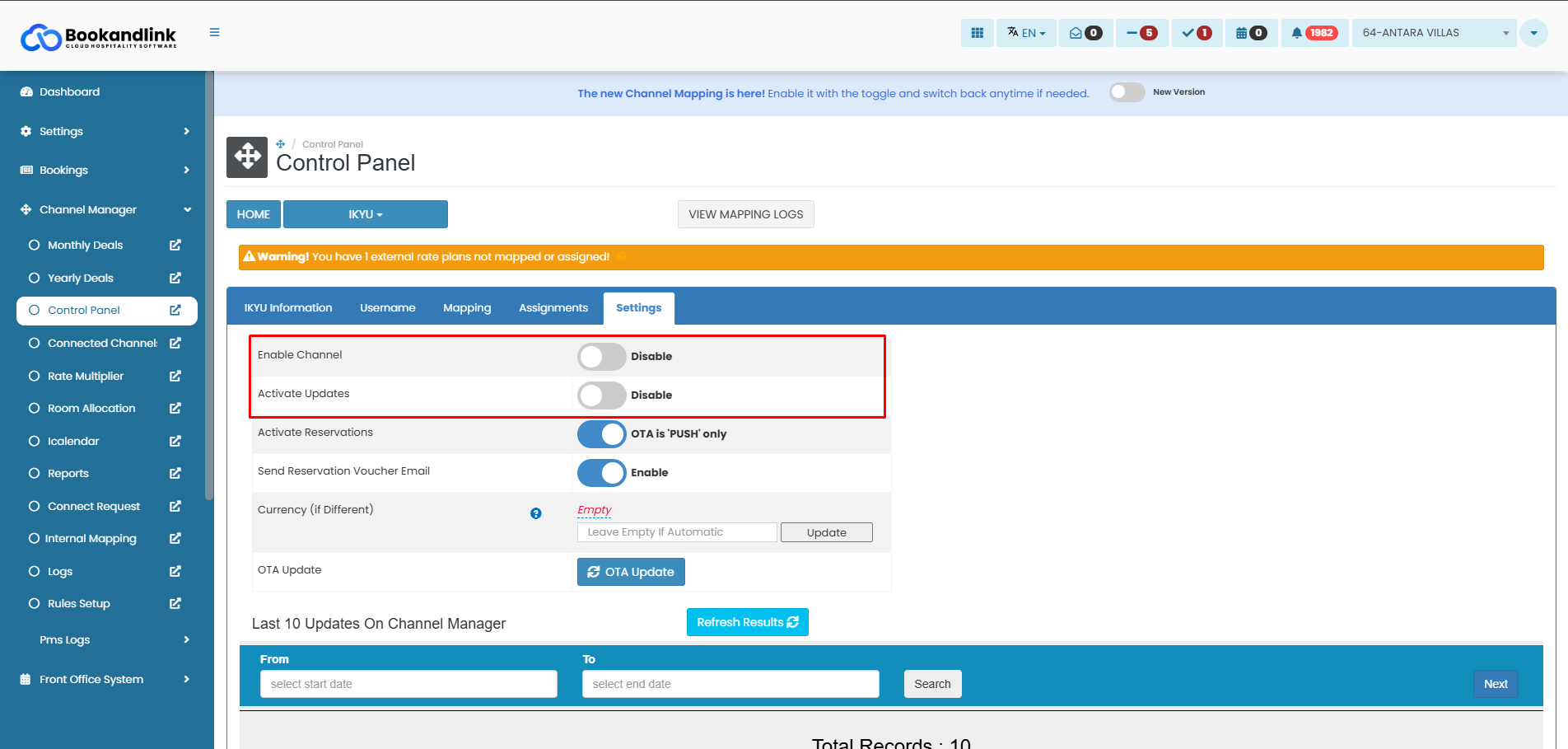Viewport: 1568px width, 749px height.
Task: Open external link icon for Reports
Action: pyautogui.click(x=175, y=473)
